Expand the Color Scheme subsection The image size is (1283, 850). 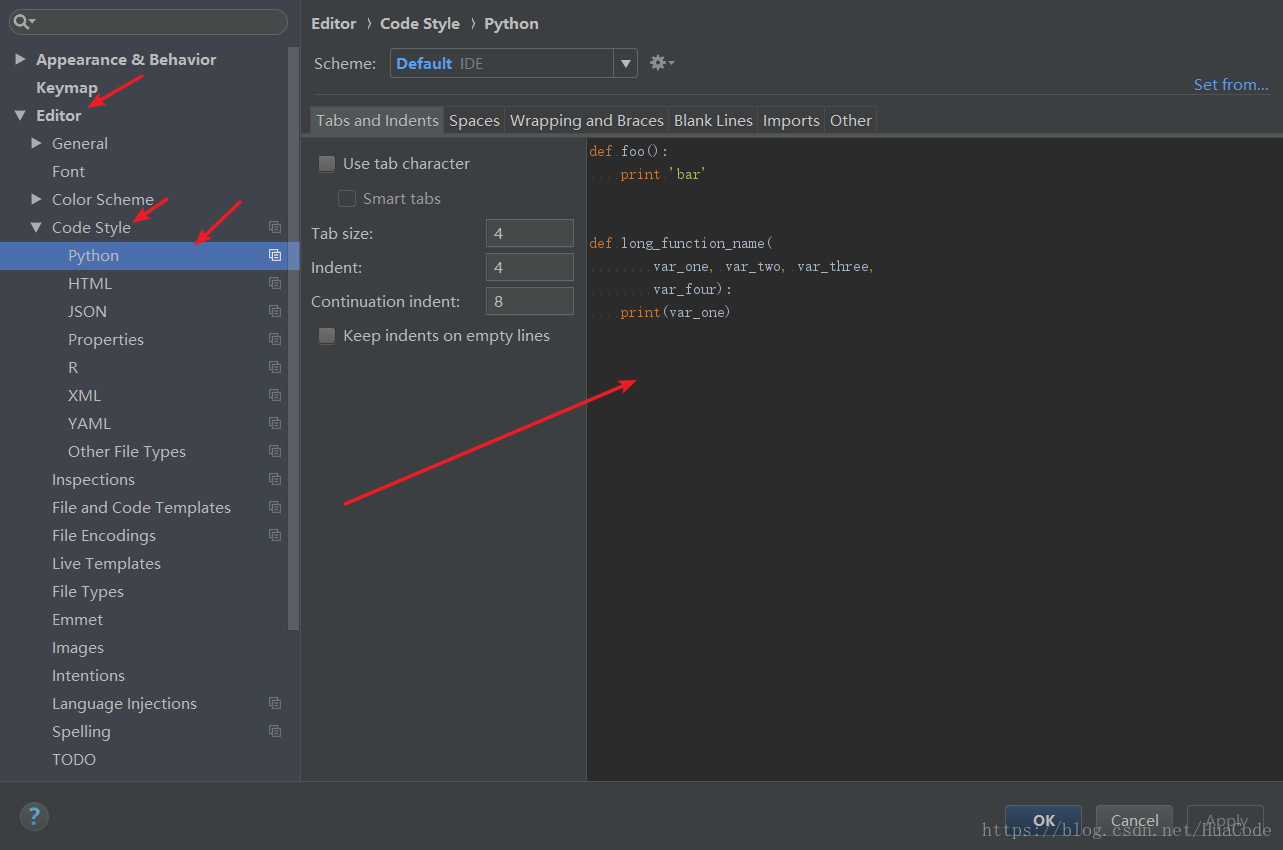click(x=36, y=199)
